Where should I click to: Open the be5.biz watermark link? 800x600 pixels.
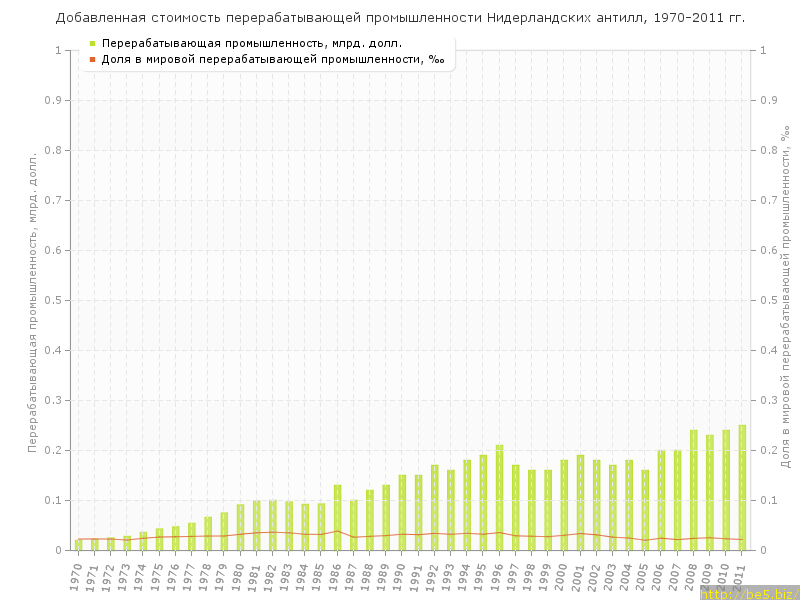(x=748, y=593)
